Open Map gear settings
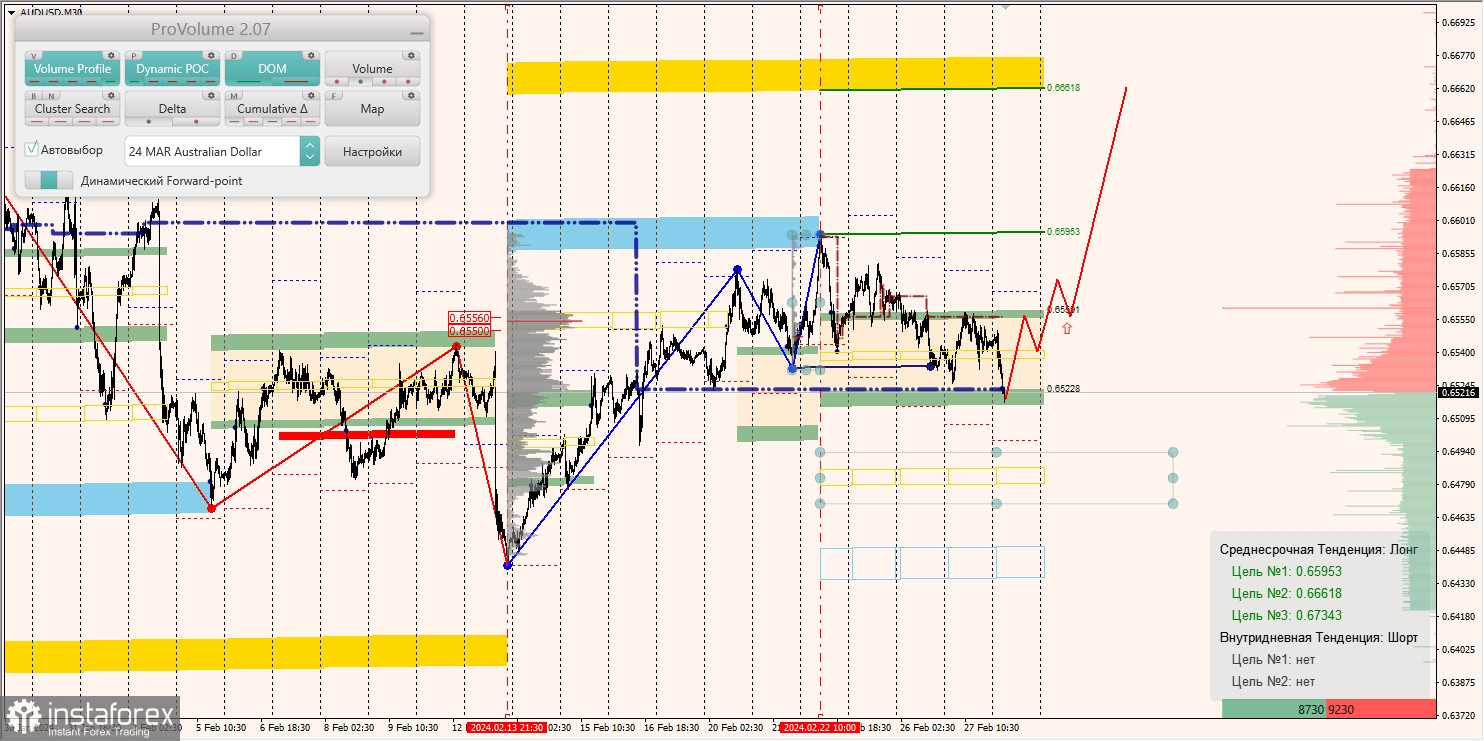The width and height of the screenshot is (1484, 741). tap(412, 96)
